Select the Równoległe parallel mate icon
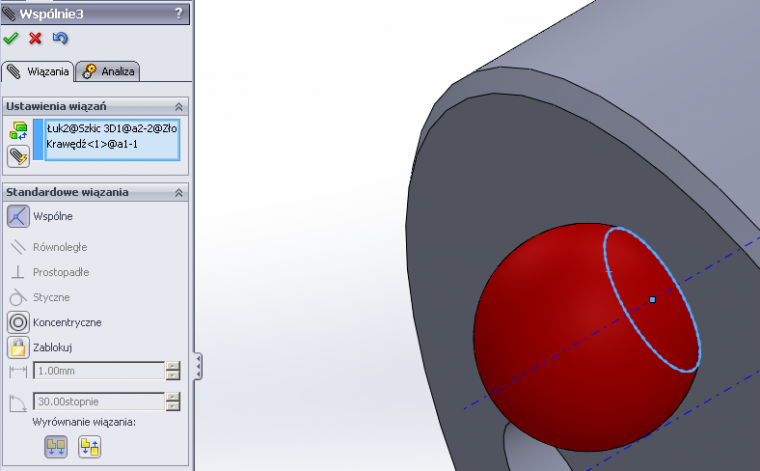Image resolution: width=760 pixels, height=471 pixels. [x=18, y=247]
